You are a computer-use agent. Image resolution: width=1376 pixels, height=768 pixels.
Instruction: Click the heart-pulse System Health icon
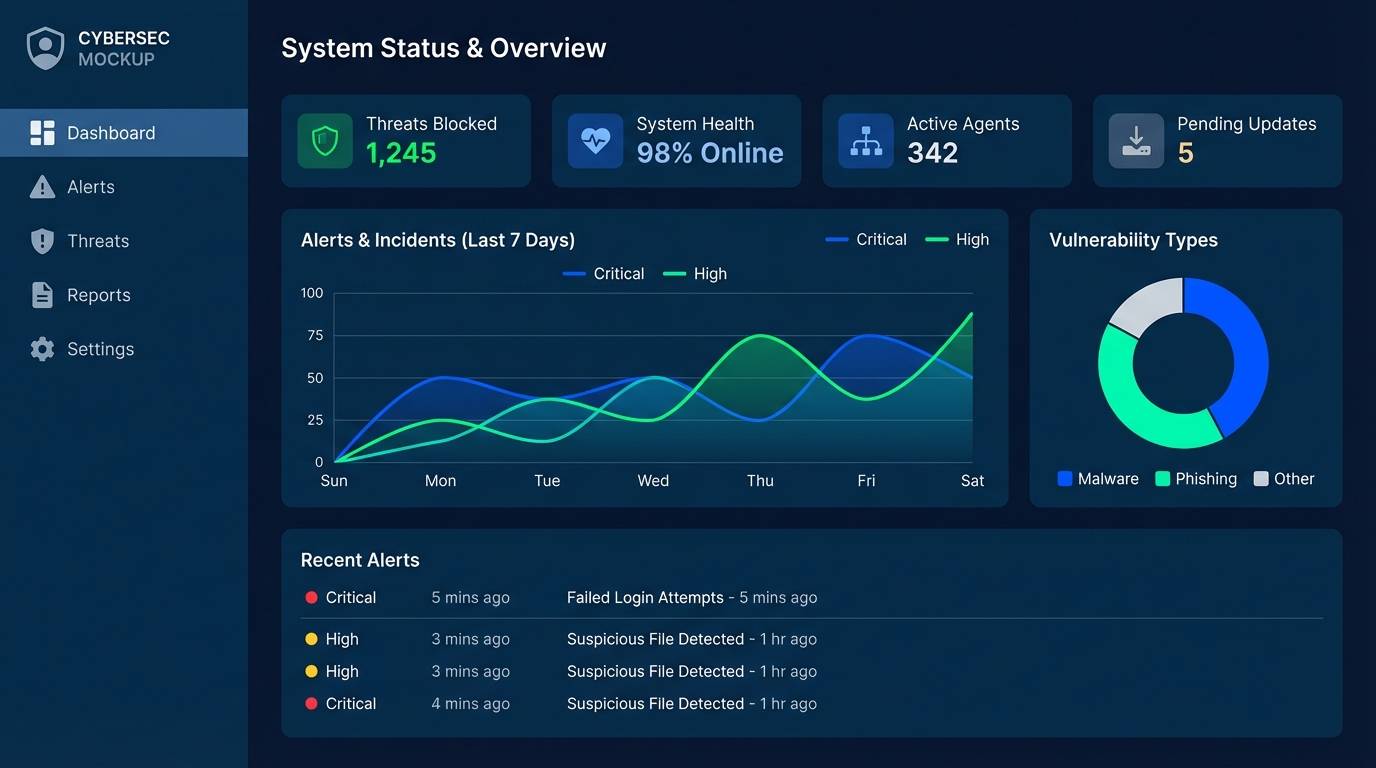(x=594, y=141)
